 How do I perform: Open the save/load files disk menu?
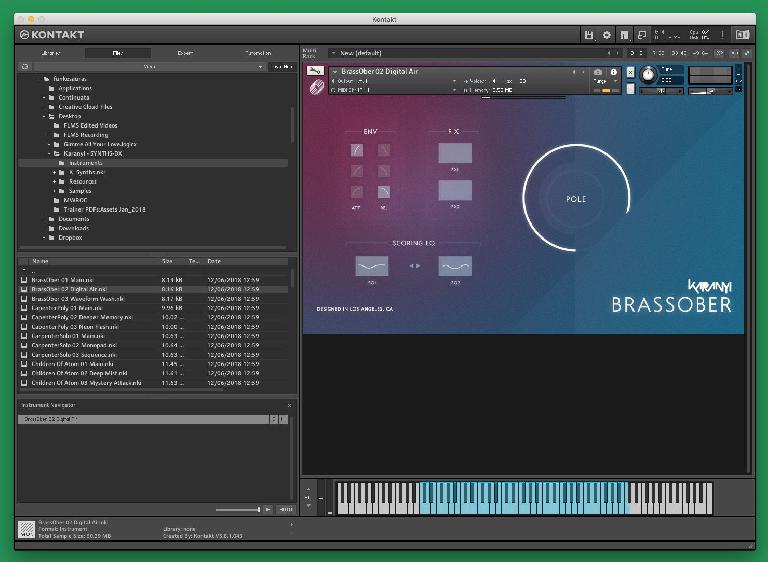589,35
